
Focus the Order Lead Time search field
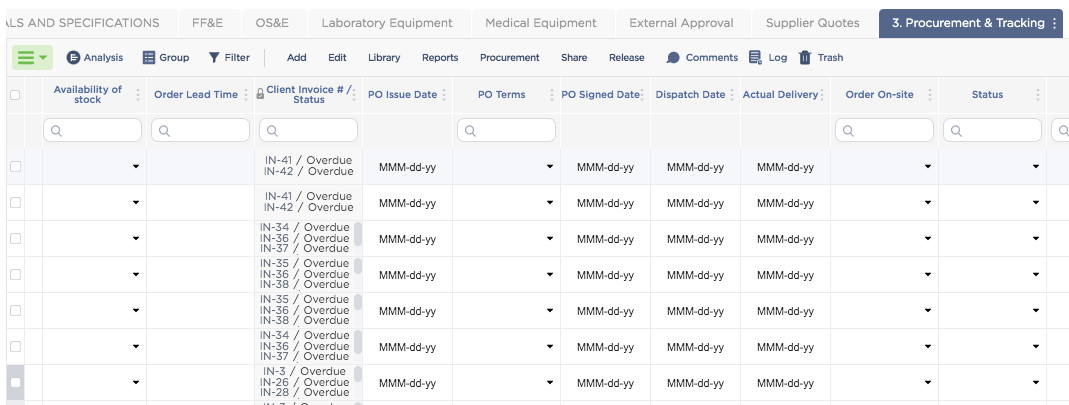200,130
